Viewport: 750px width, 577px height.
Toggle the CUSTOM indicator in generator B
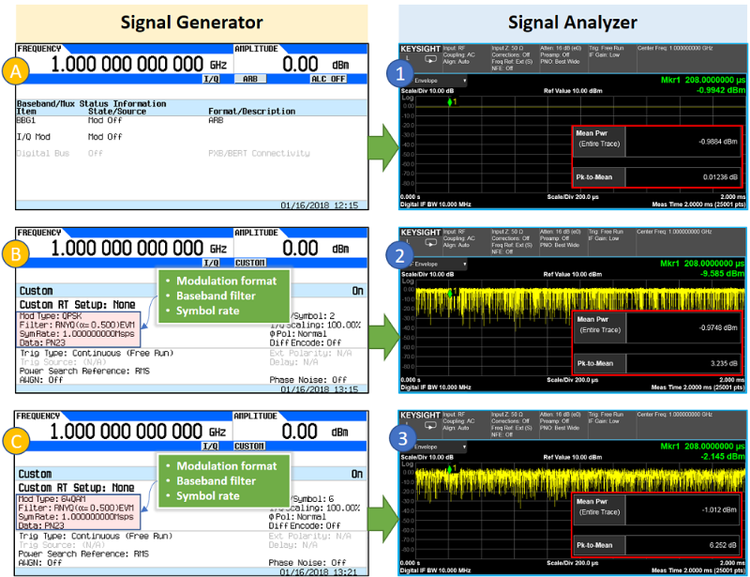coord(251,261)
